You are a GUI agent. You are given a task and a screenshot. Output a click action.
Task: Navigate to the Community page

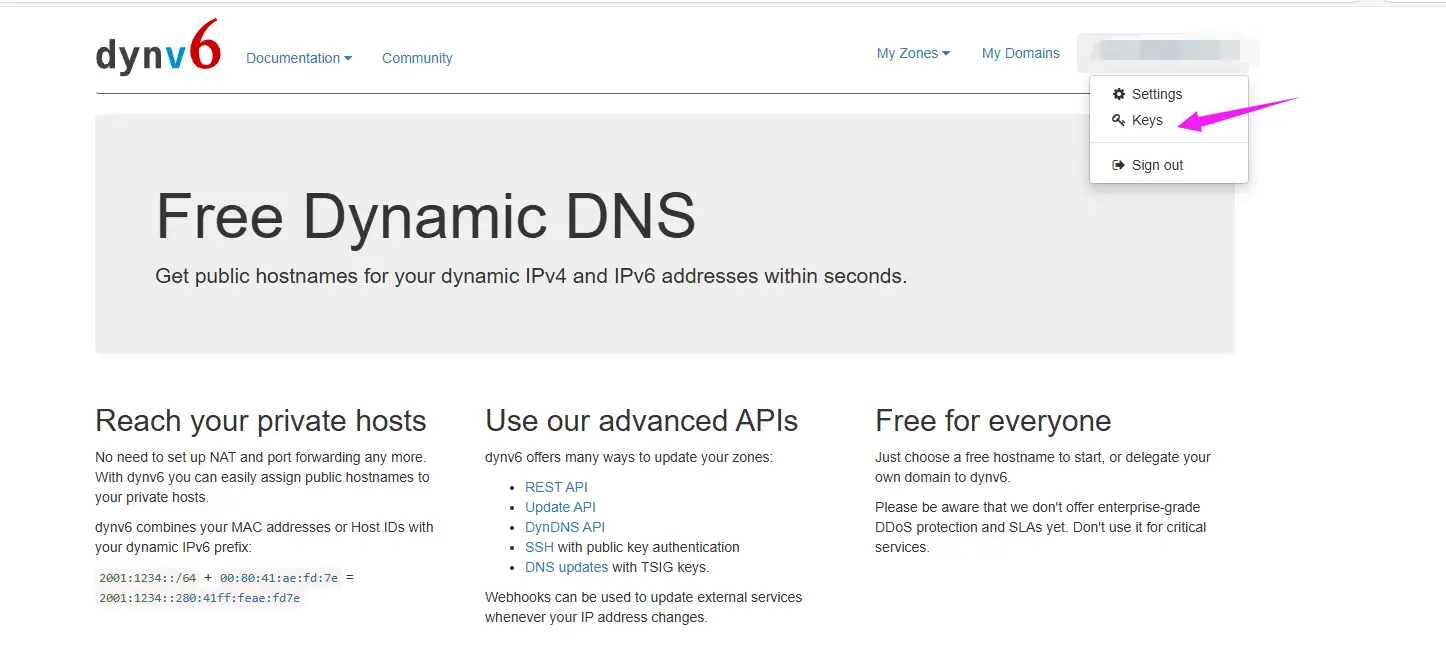(x=417, y=57)
